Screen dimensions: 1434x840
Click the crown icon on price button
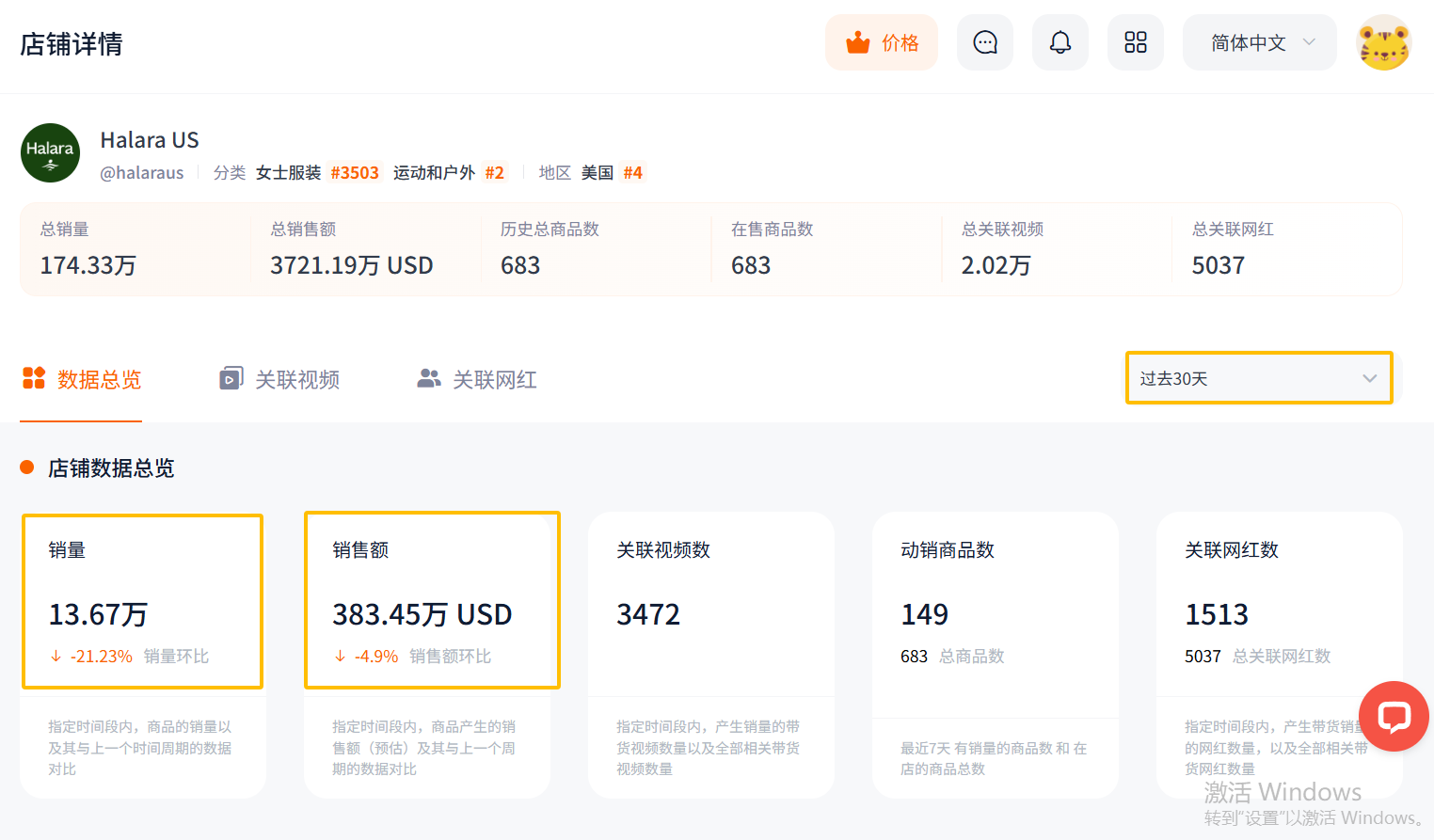click(x=857, y=43)
